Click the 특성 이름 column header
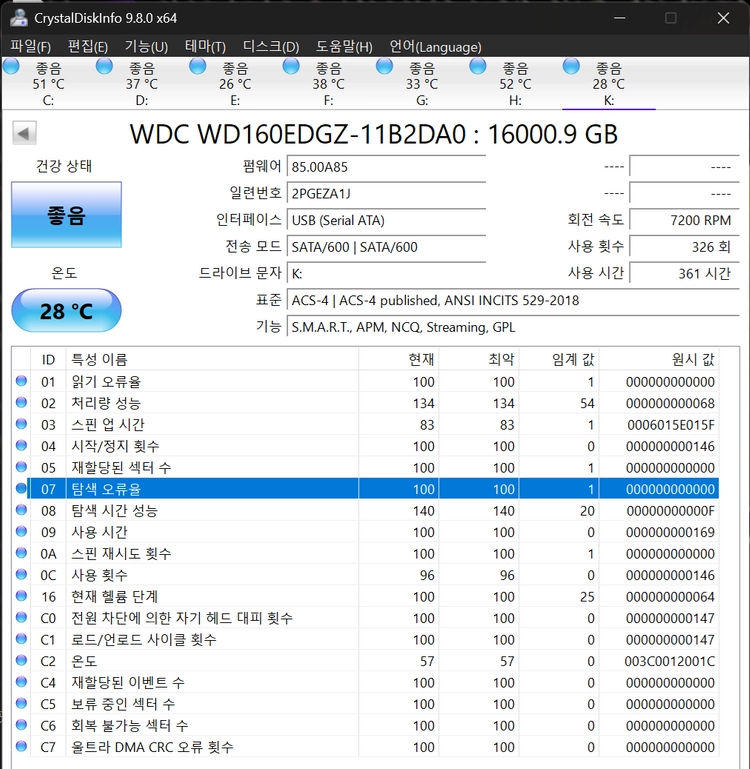 tap(212, 359)
